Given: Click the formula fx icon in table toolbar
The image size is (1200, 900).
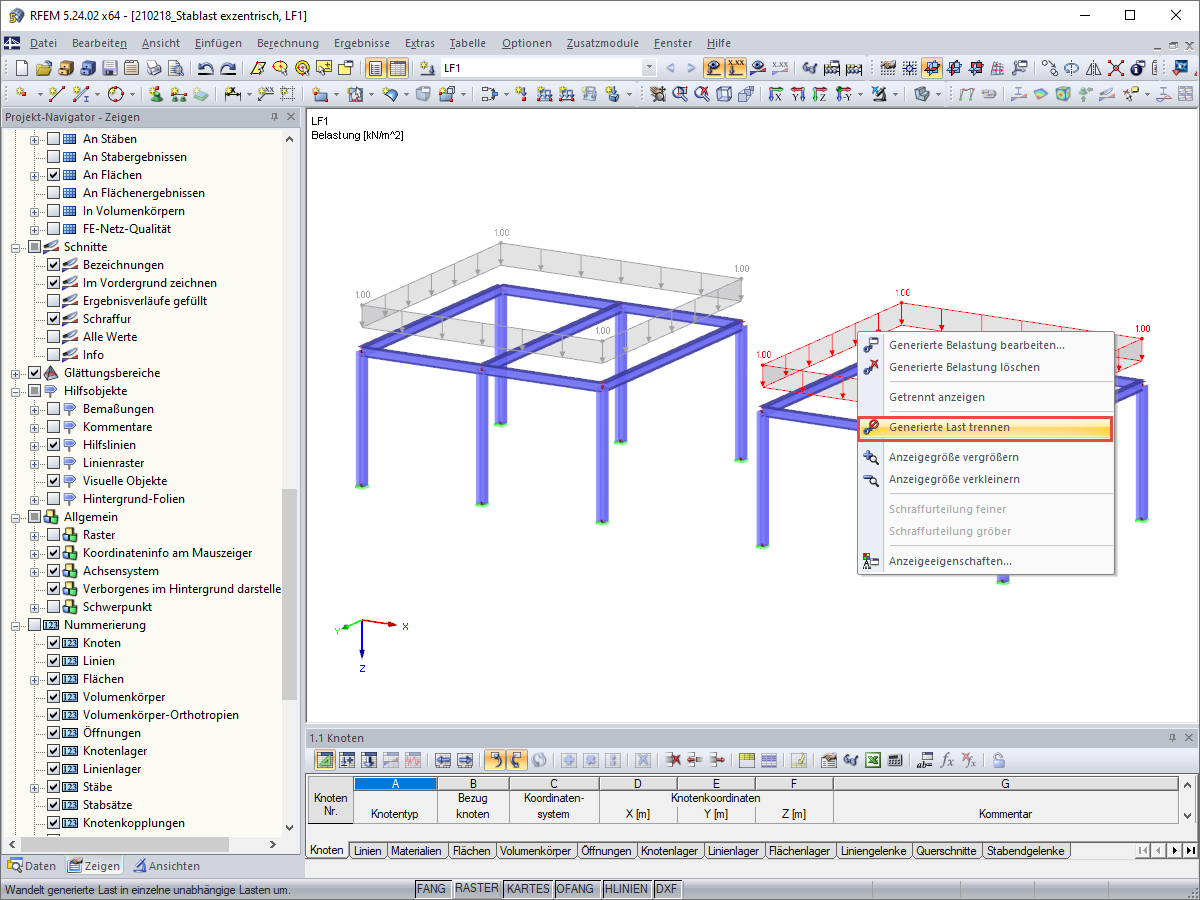Looking at the screenshot, I should tap(947, 760).
